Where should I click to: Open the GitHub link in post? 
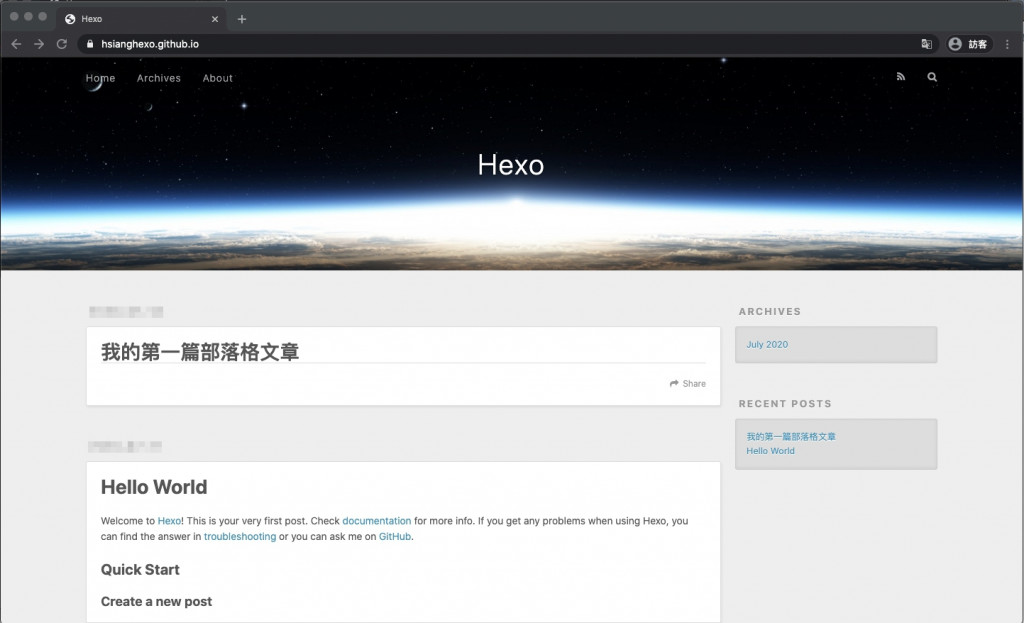coord(395,536)
